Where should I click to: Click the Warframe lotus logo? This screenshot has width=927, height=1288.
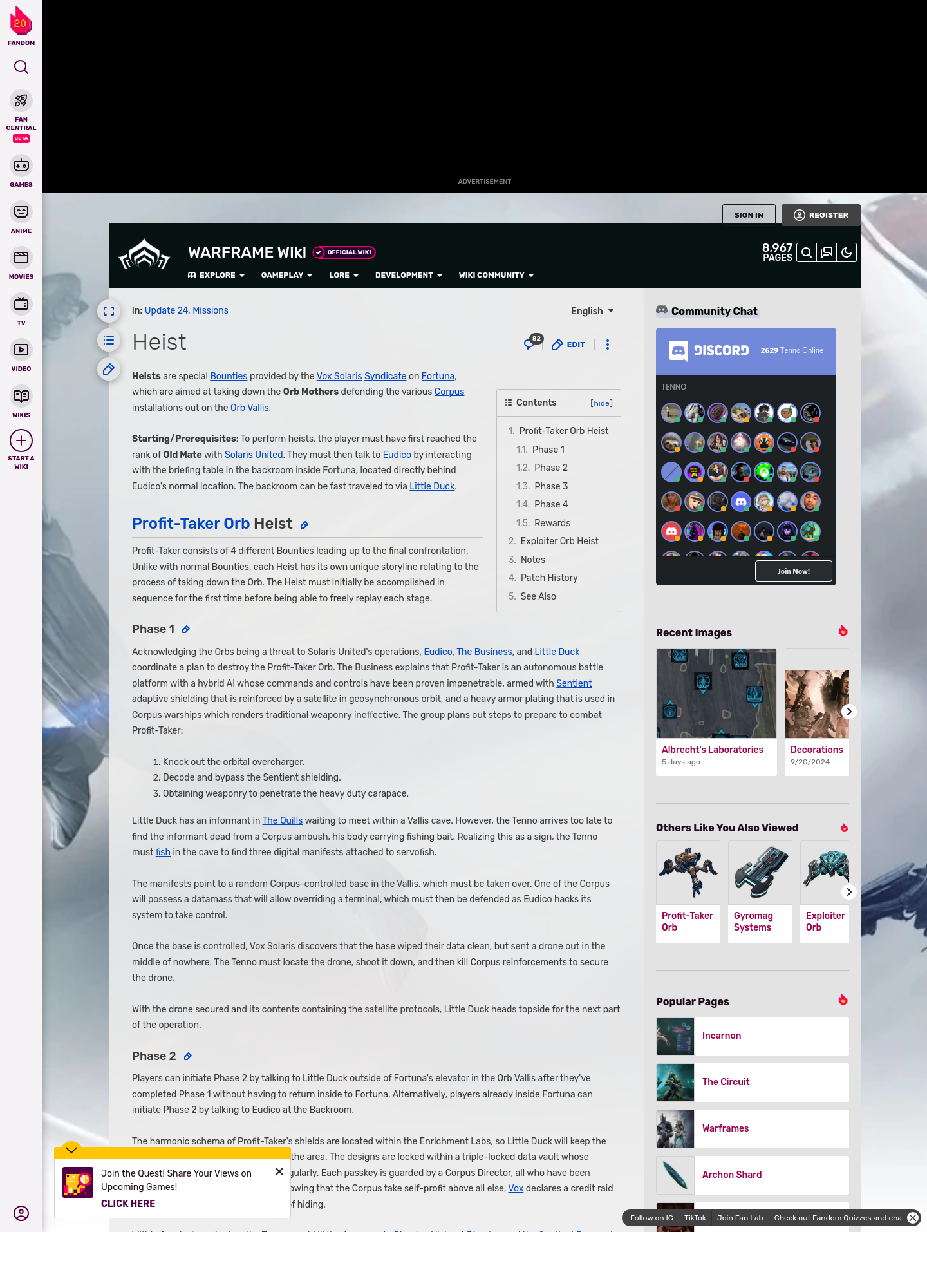point(144,255)
